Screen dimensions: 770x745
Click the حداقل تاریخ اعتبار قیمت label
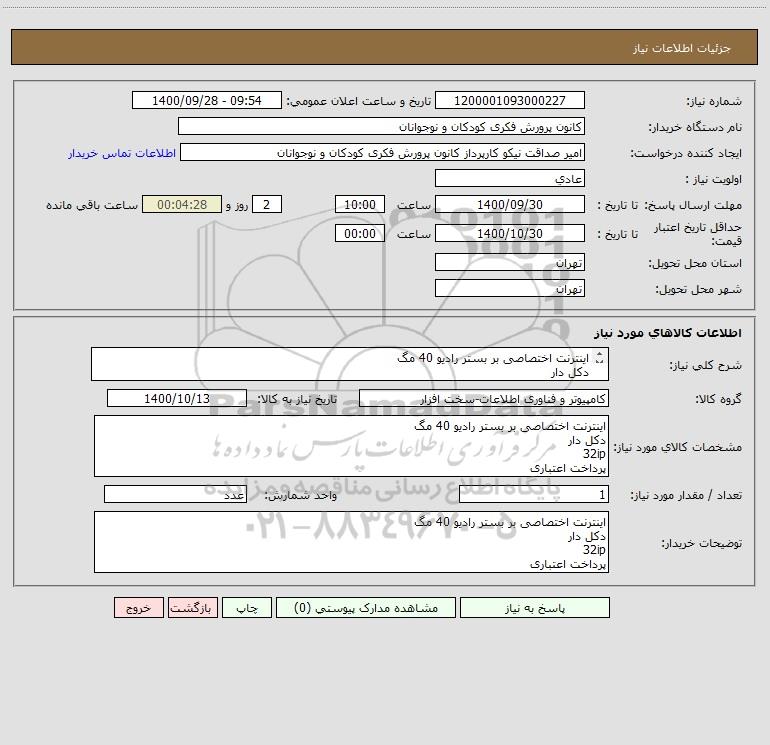pyautogui.click(x=697, y=234)
